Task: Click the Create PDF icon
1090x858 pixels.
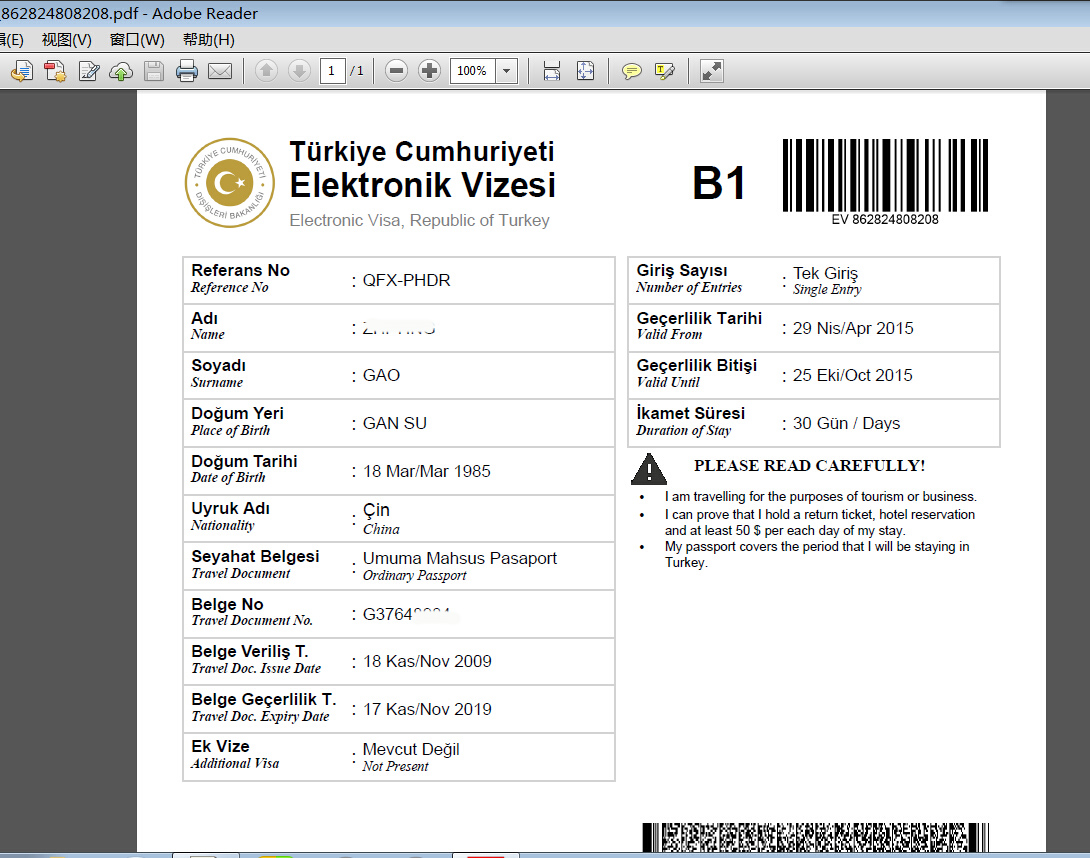Action: [55, 71]
